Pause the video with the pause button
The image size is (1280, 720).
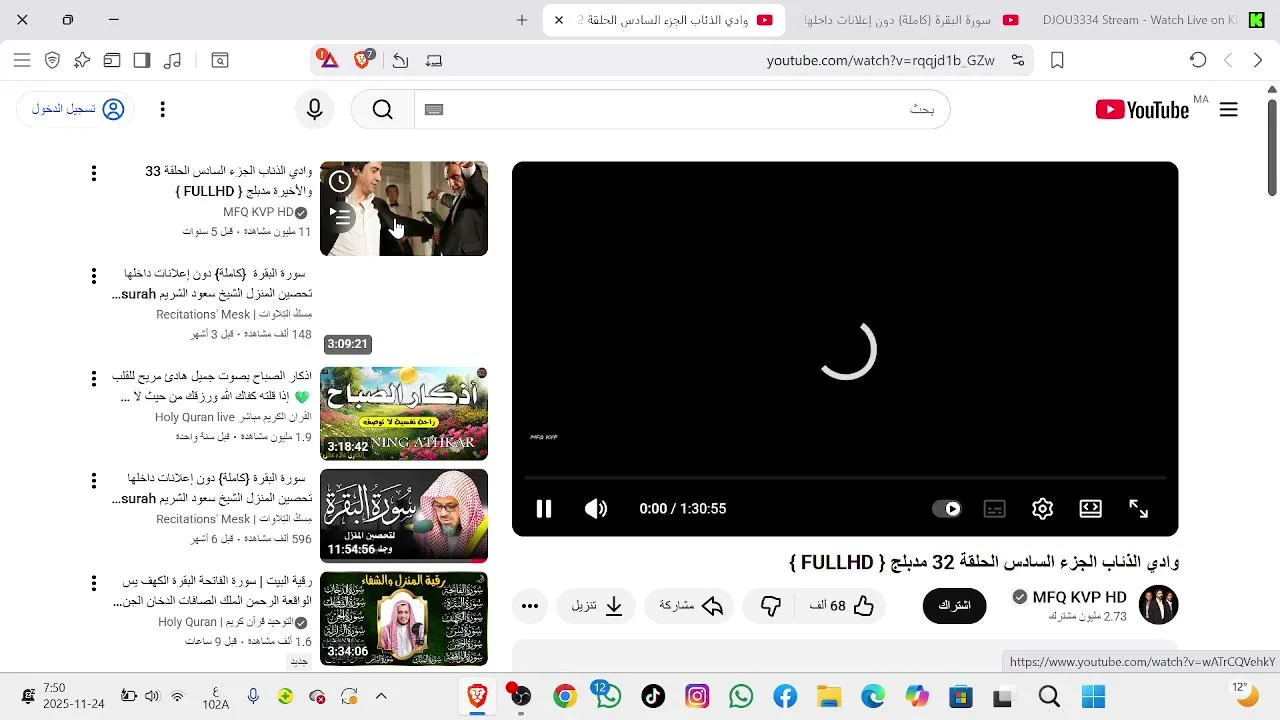pos(544,509)
